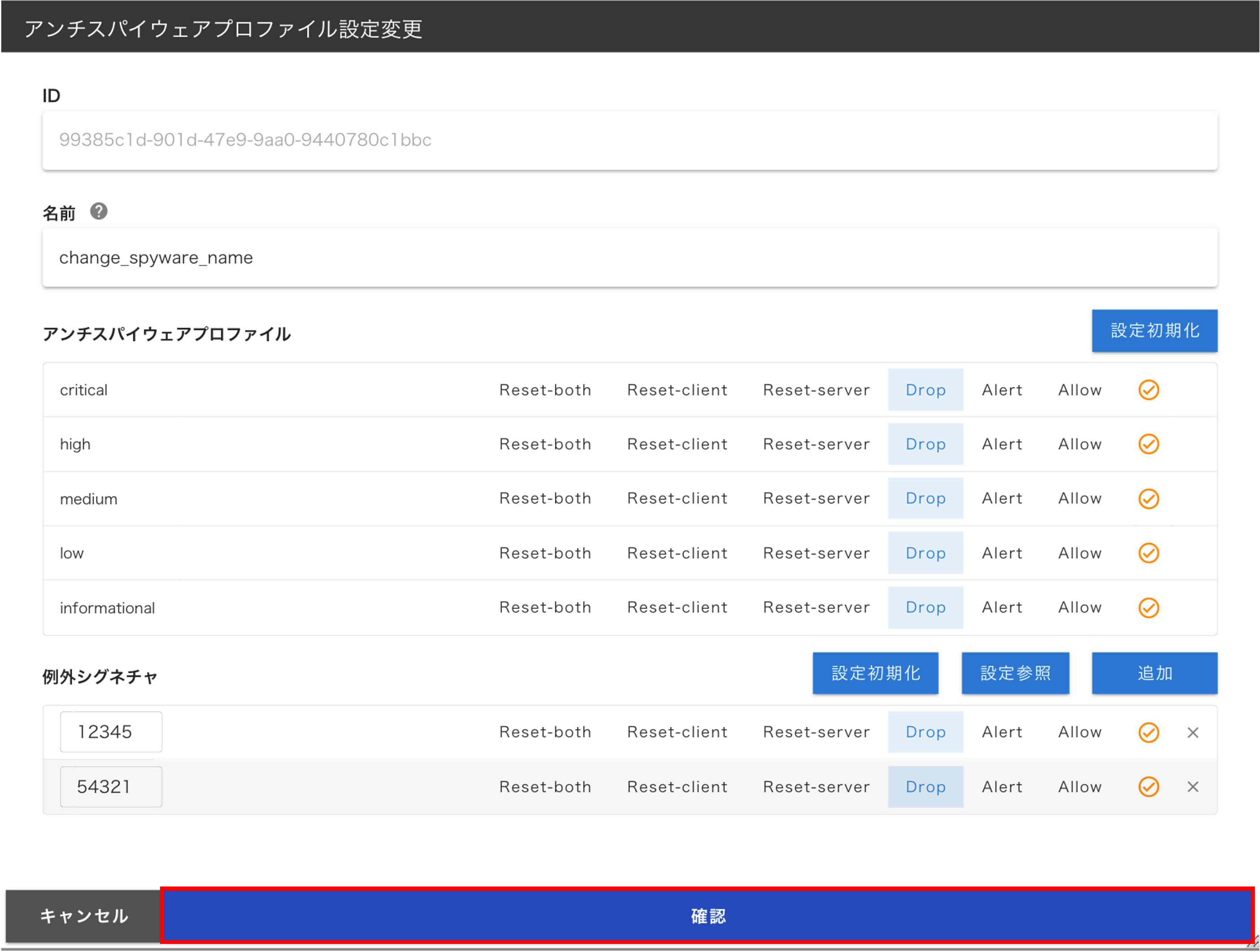
Task: Select Reset-both action for informational severity
Action: coord(545,607)
